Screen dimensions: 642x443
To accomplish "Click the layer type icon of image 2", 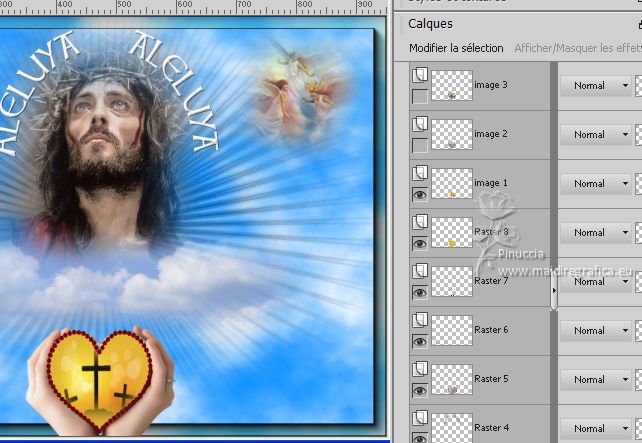I will pos(420,124).
